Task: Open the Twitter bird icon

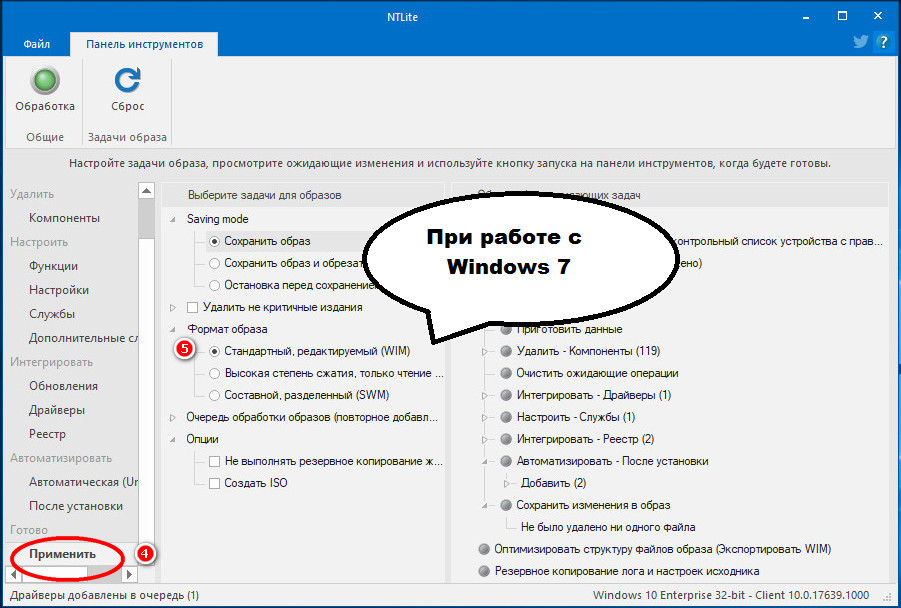Action: point(861,41)
